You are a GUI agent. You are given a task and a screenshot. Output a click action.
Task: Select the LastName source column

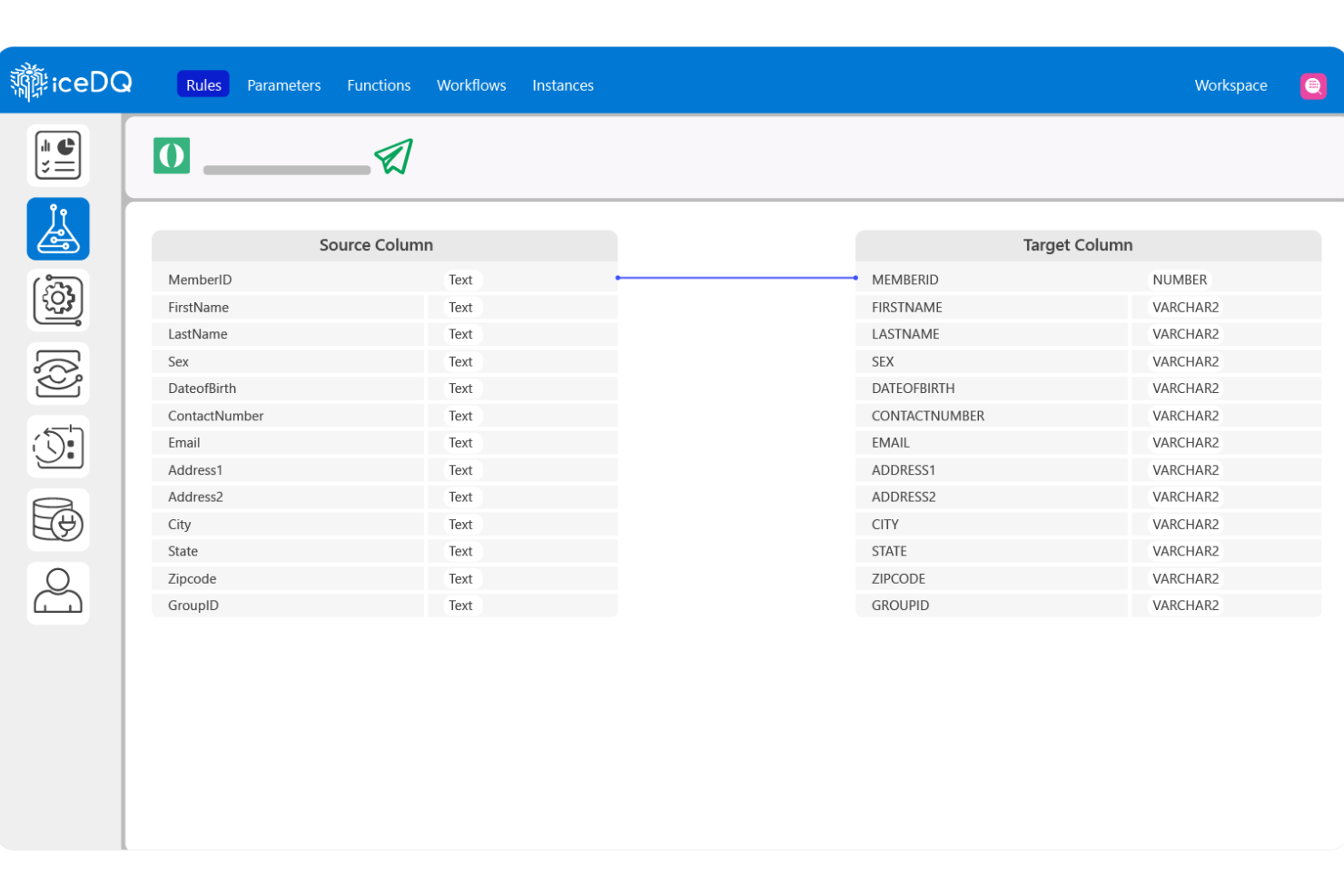pos(288,334)
